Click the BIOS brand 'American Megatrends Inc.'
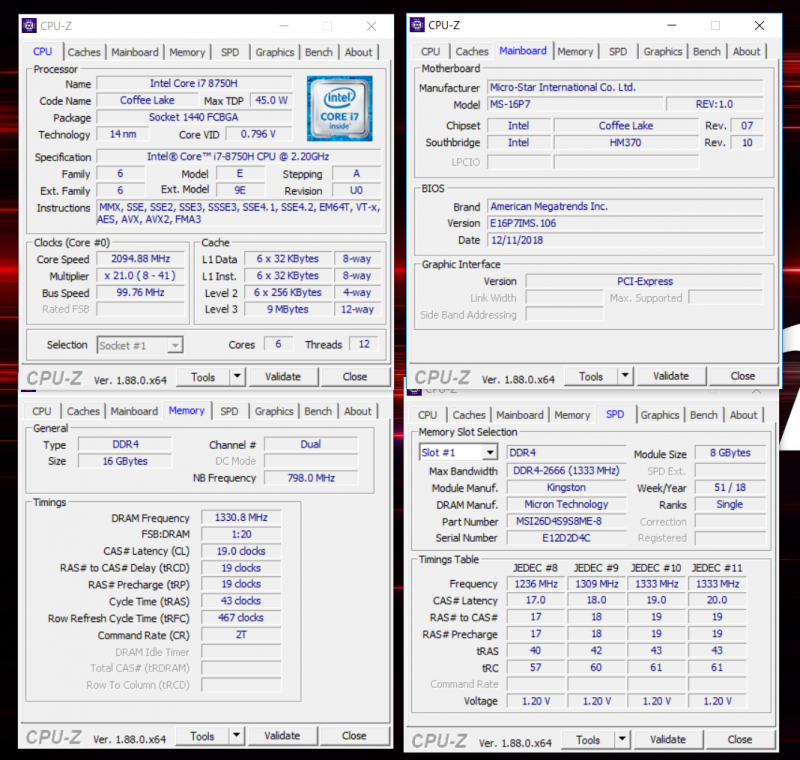The height and width of the screenshot is (760, 800). [x=626, y=206]
